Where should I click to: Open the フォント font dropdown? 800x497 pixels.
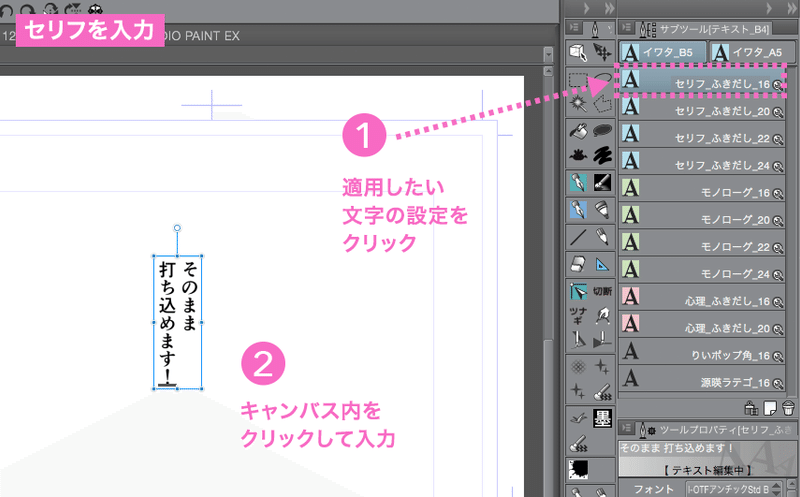733,489
